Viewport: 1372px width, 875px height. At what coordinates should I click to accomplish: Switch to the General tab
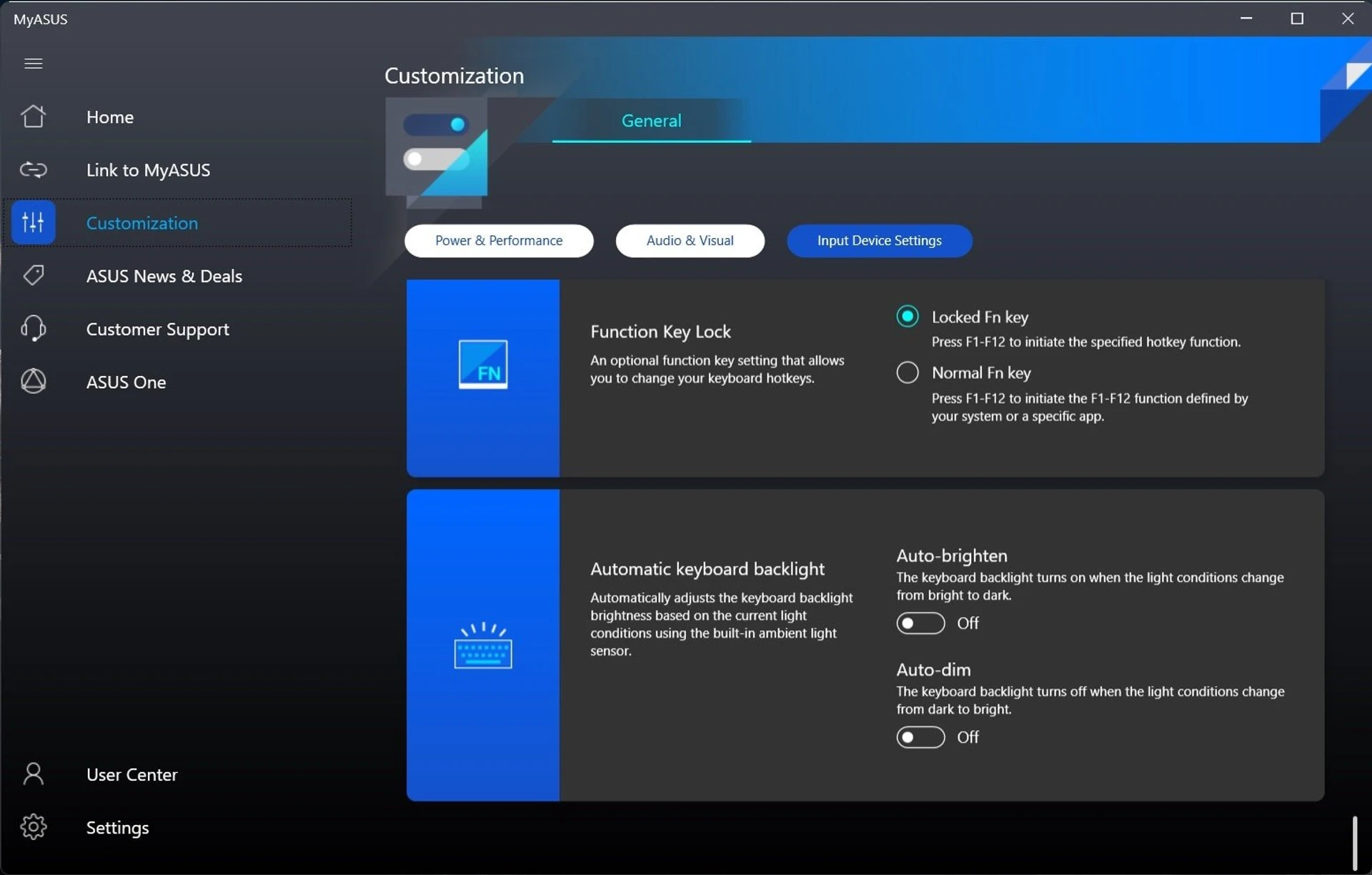[651, 121]
